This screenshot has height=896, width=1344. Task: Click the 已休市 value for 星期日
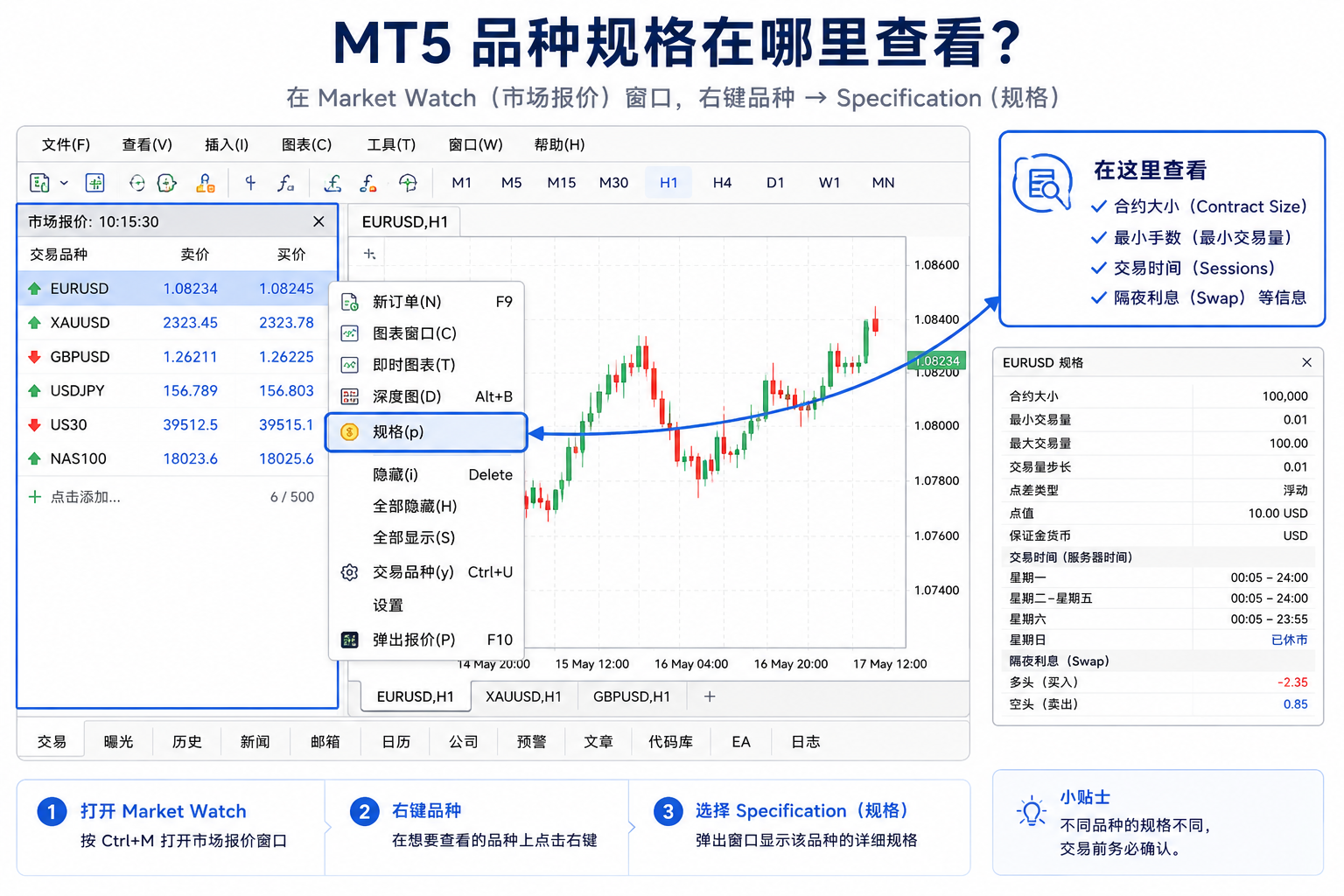1289,640
